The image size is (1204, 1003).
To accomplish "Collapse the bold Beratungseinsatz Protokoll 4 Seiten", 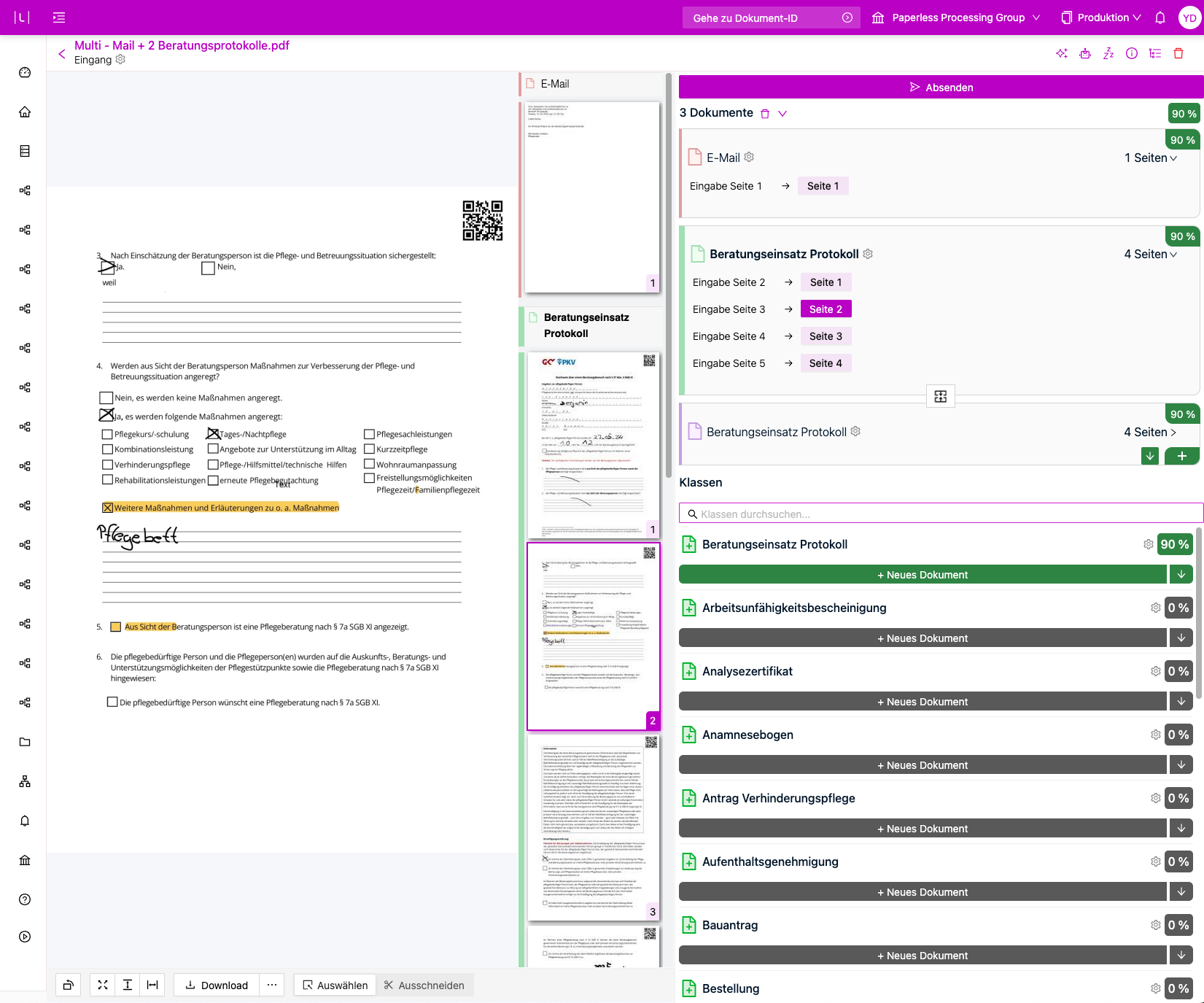I will click(1151, 254).
